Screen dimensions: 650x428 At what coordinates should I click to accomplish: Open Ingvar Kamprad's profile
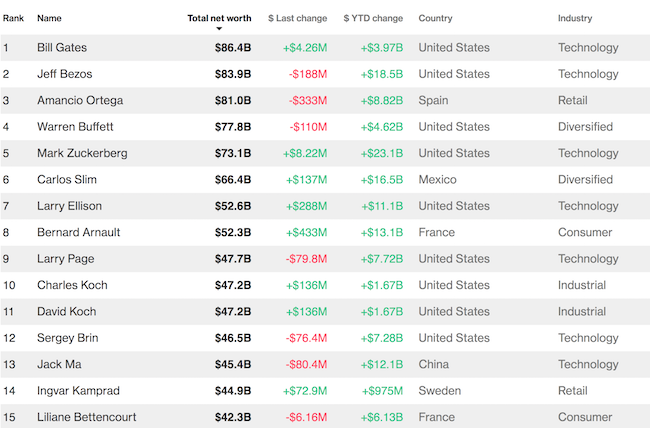(x=78, y=391)
